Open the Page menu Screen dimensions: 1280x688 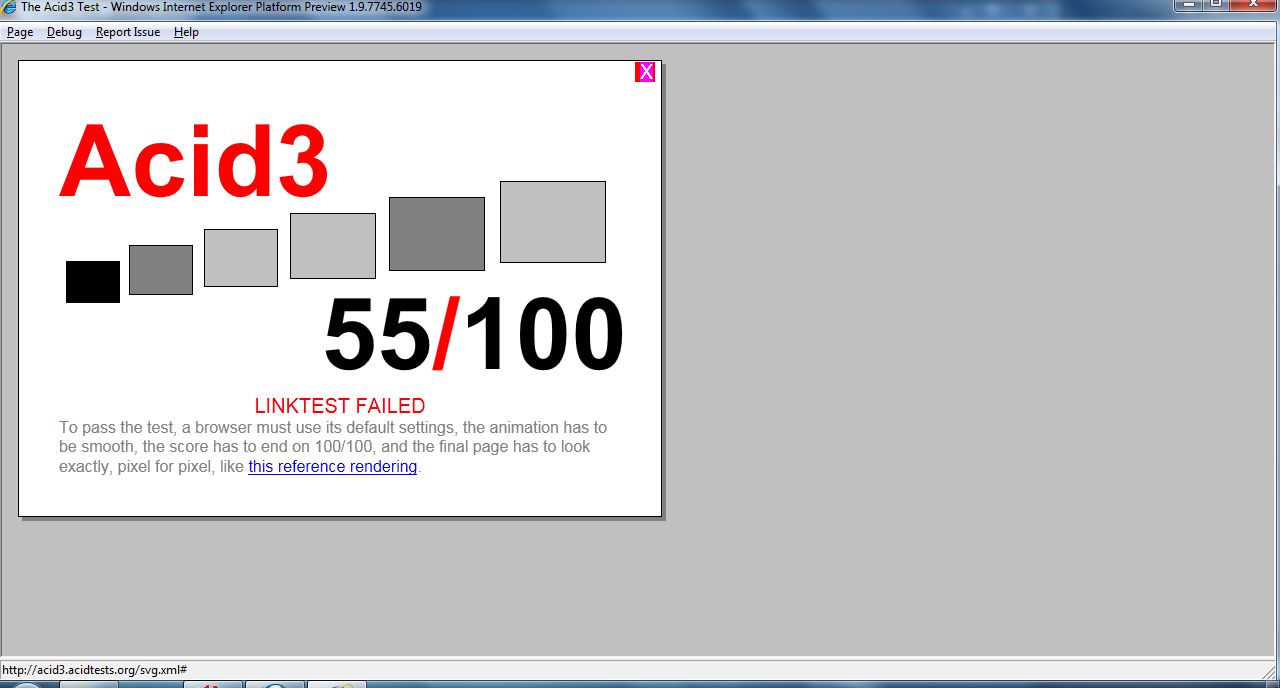[x=19, y=32]
